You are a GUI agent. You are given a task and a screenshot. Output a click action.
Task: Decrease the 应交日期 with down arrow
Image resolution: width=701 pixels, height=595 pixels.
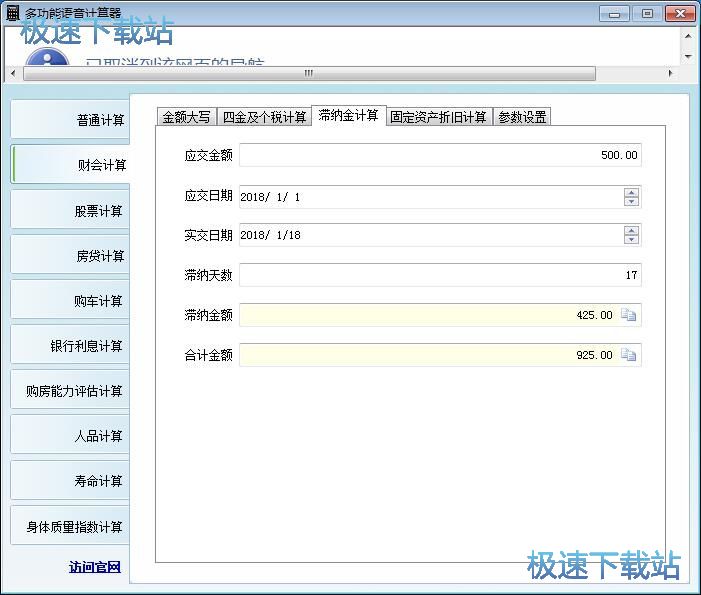(x=631, y=202)
